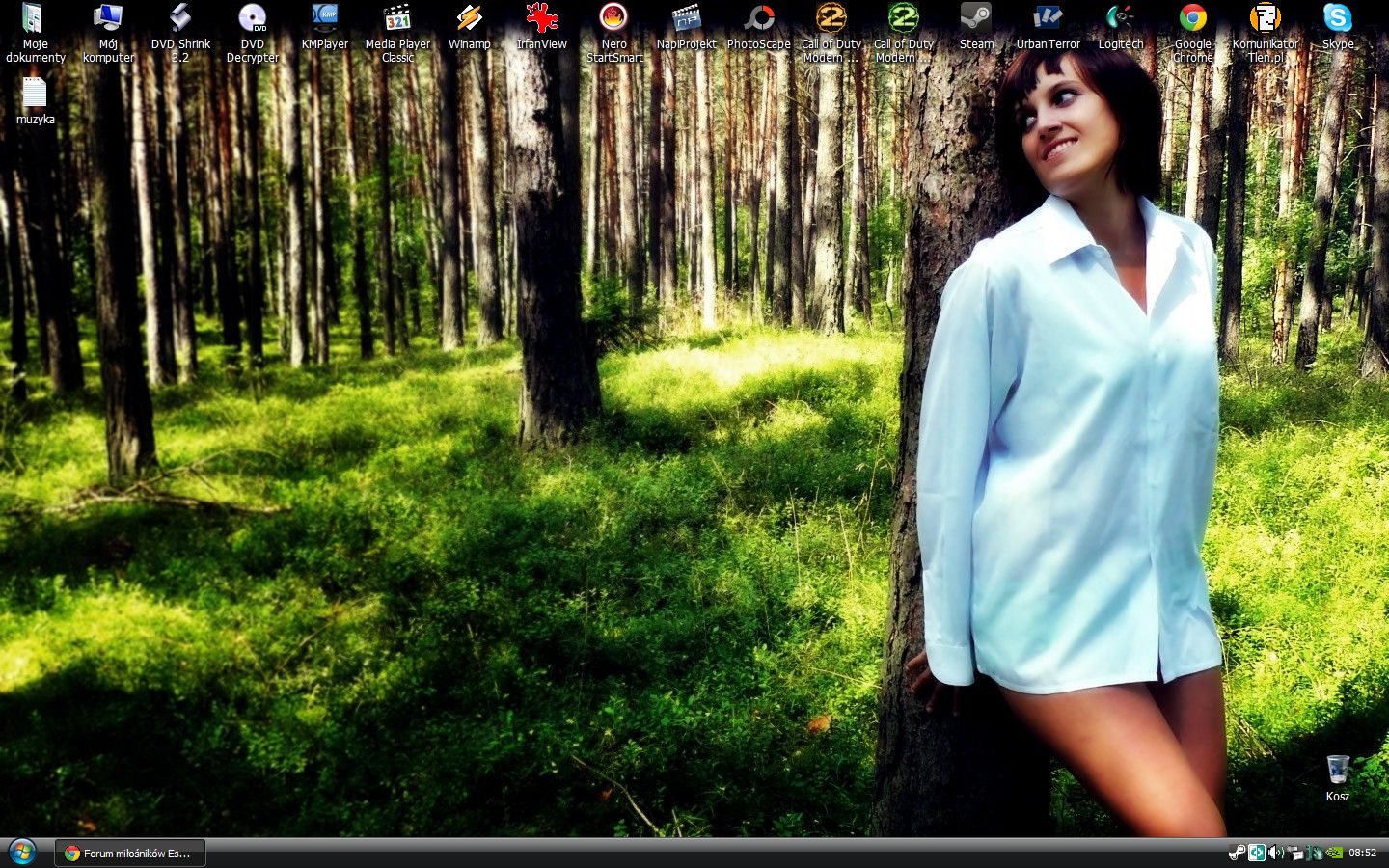Open the Urban Terror game shortcut
This screenshot has height=868, width=1389.
tap(1048, 19)
